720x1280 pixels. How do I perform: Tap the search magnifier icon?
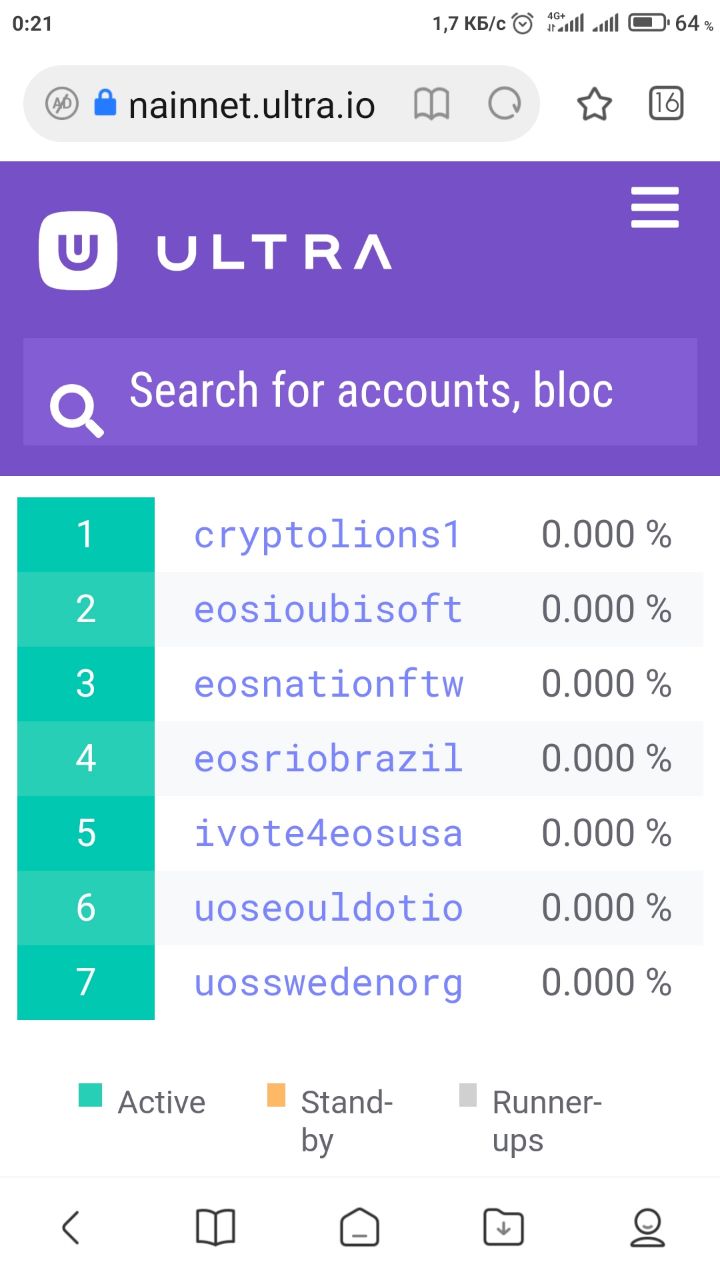click(x=77, y=410)
